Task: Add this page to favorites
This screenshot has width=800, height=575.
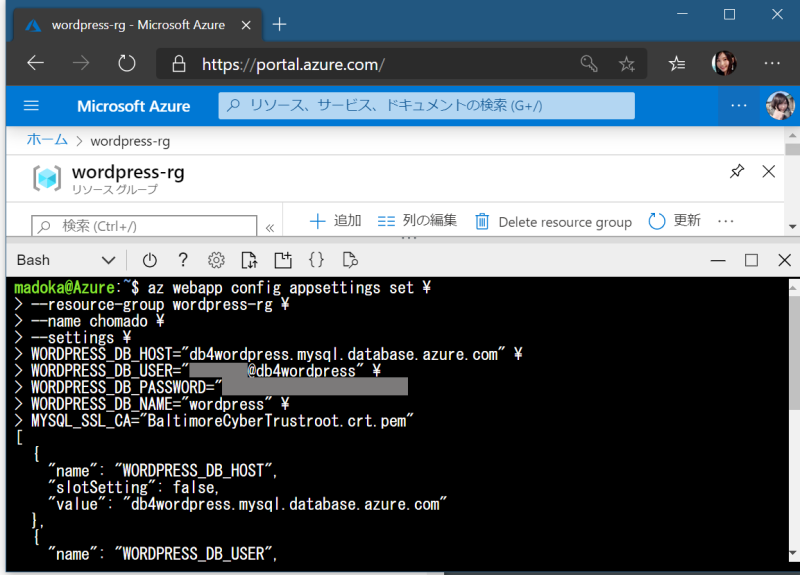Action: (627, 64)
